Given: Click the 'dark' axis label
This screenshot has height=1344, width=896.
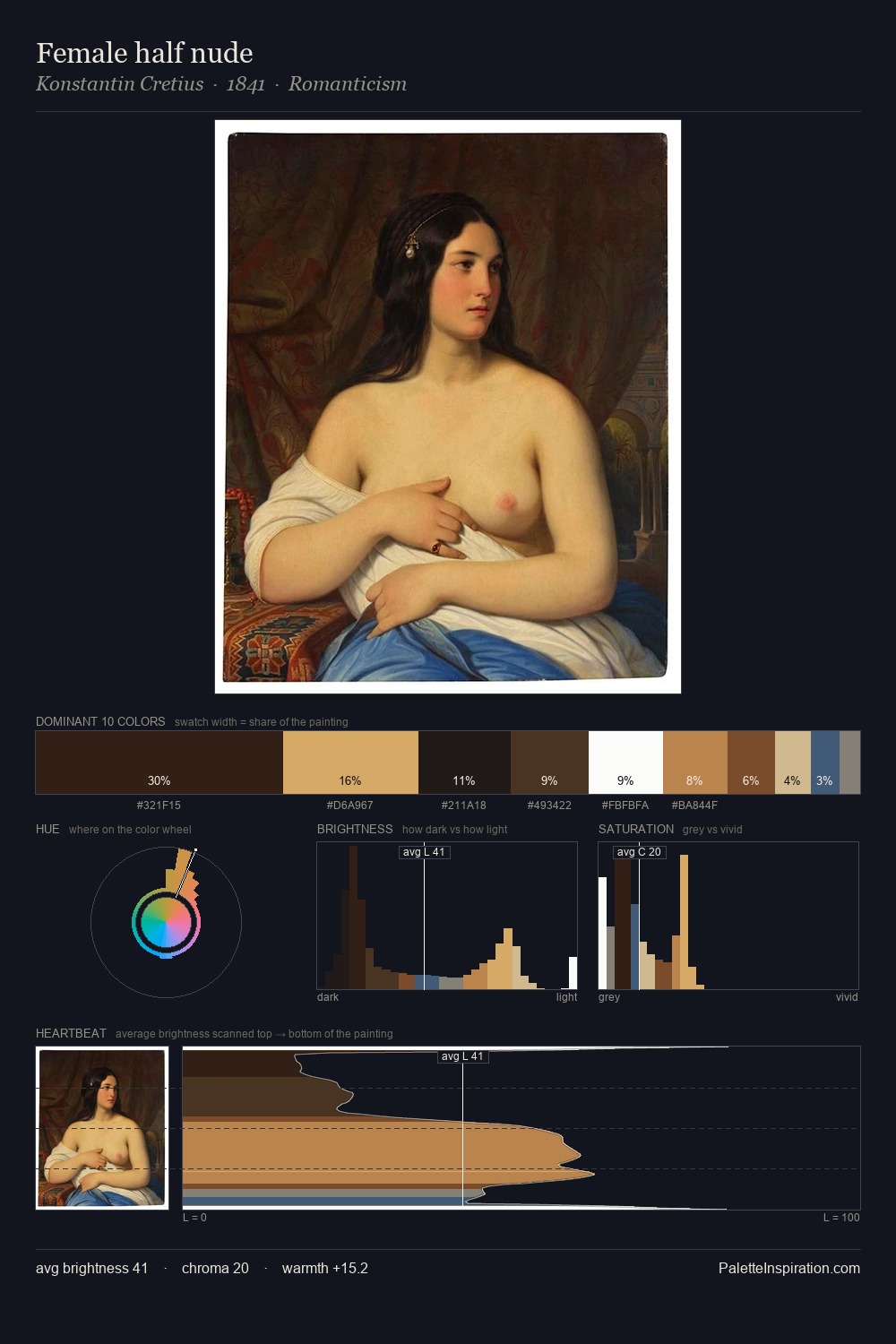Looking at the screenshot, I should tap(328, 997).
